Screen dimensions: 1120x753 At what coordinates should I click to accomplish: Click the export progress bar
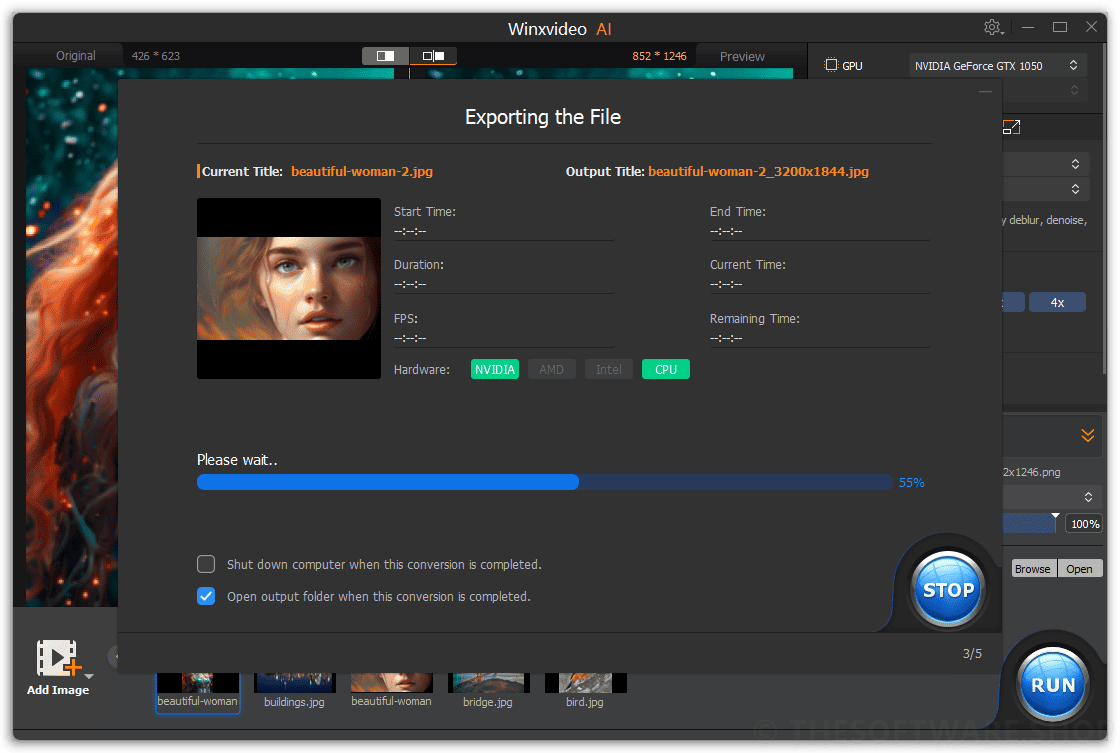544,482
